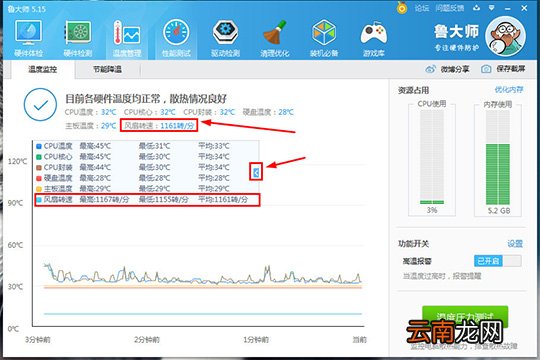Start 温度压力测试 green button
The image size is (540, 360).
click(465, 316)
